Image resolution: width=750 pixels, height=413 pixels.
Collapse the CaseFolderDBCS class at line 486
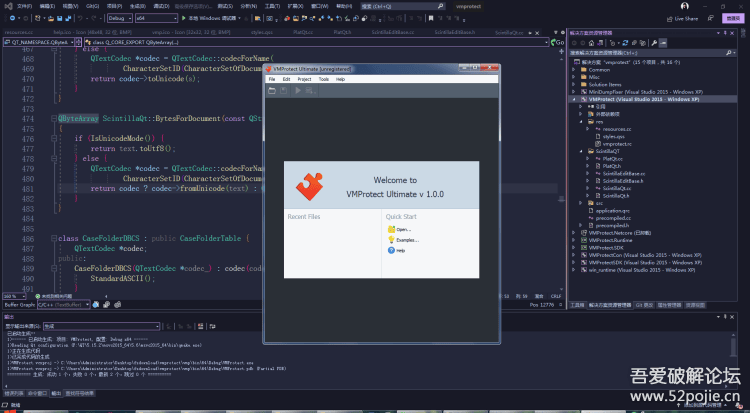coord(54,238)
